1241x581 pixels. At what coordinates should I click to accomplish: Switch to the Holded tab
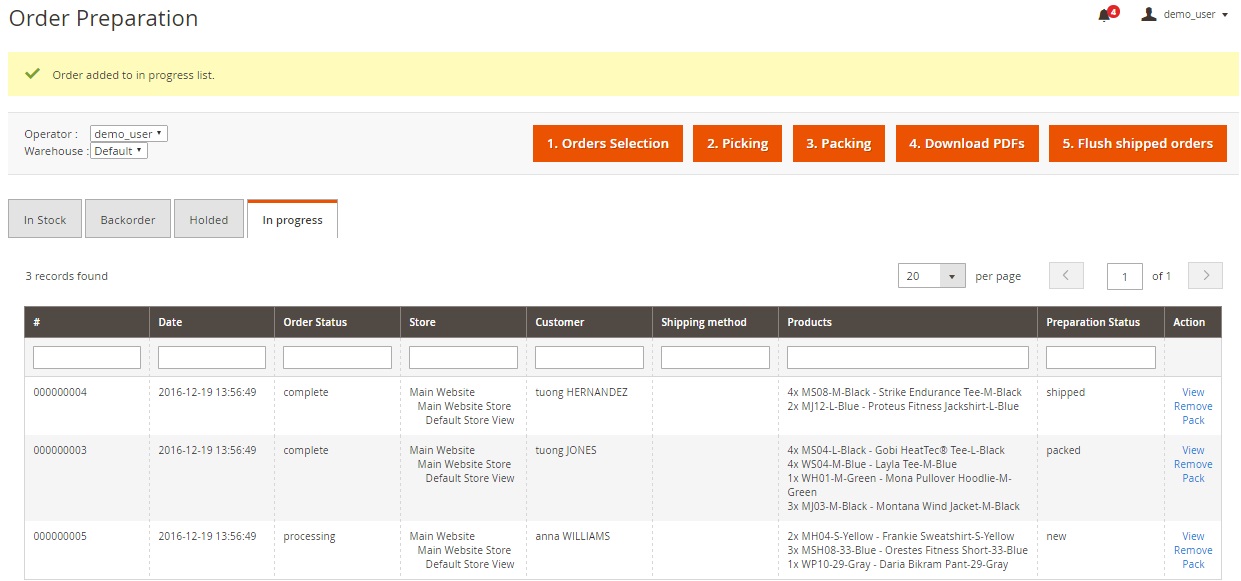(x=209, y=220)
